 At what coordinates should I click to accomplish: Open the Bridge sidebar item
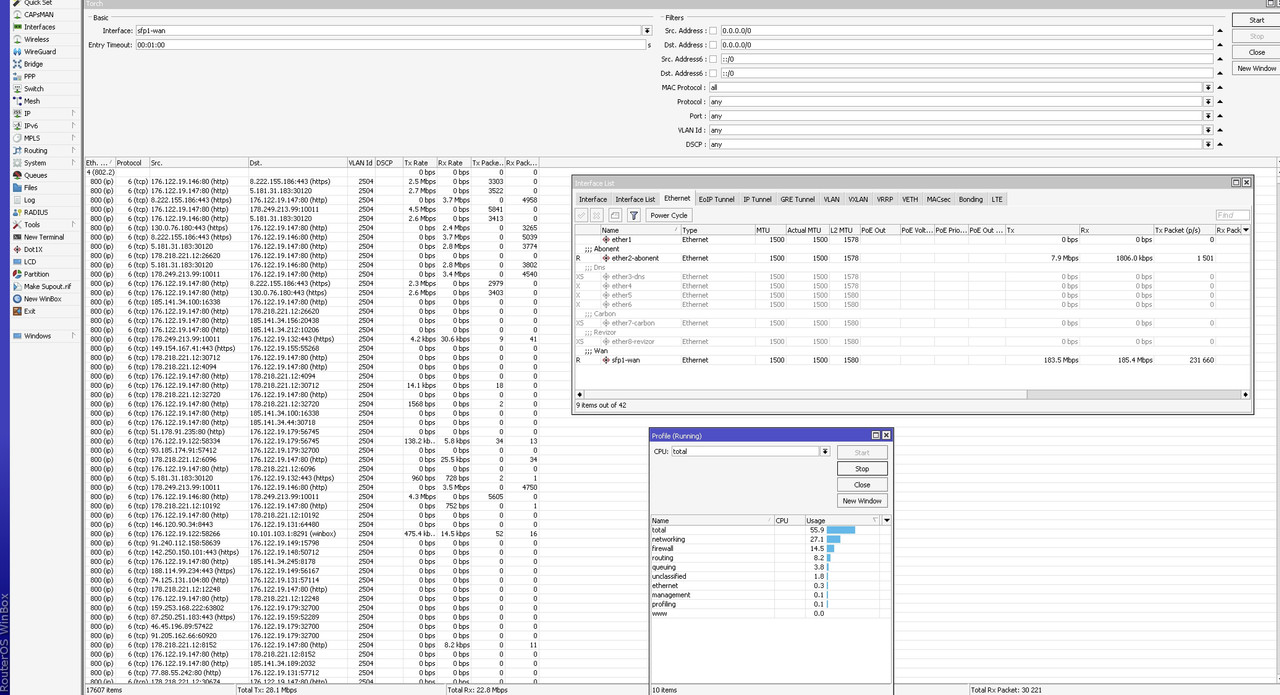click(x=33, y=64)
